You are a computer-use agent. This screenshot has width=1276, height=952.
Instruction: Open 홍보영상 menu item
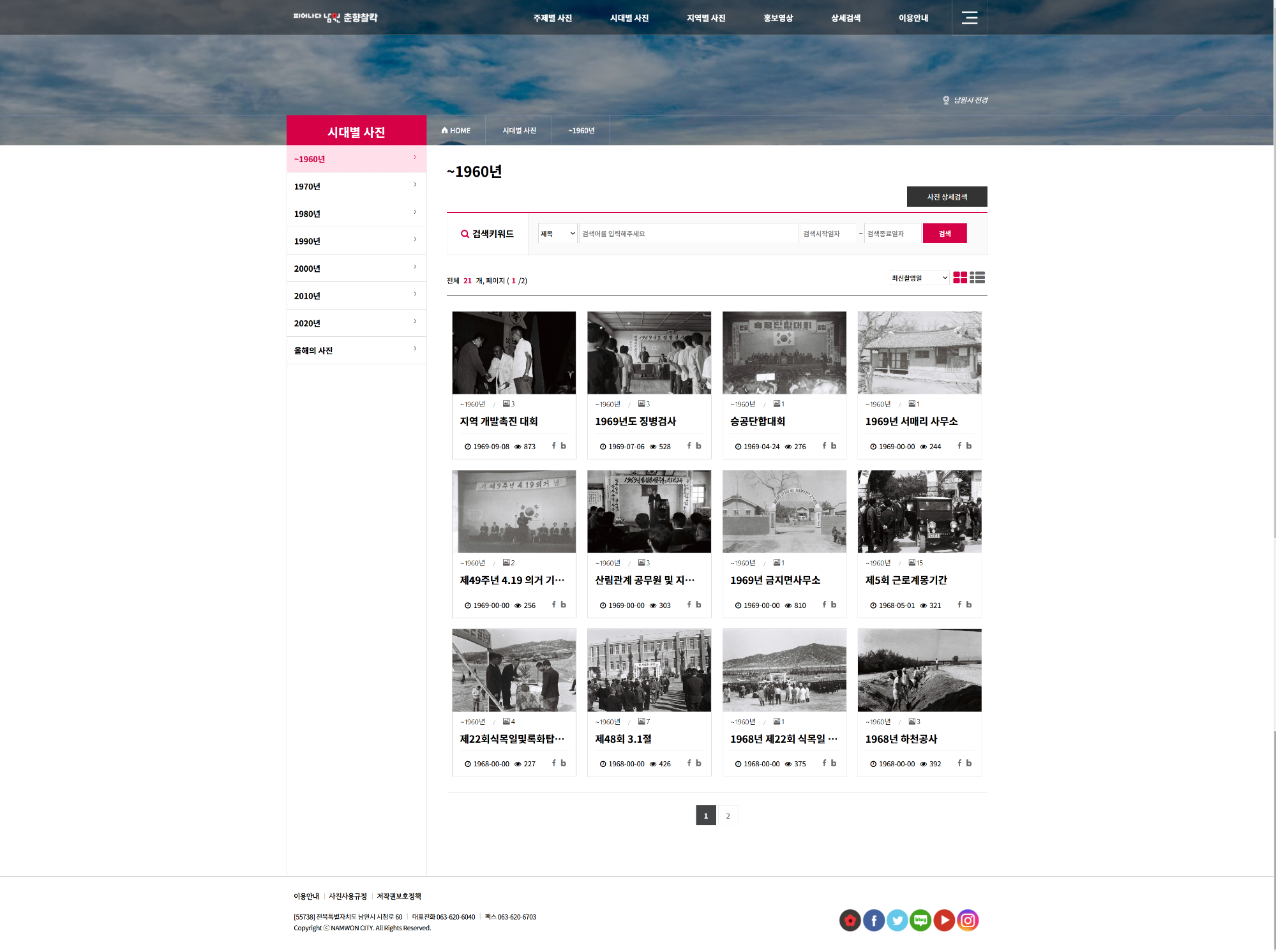[x=777, y=18]
